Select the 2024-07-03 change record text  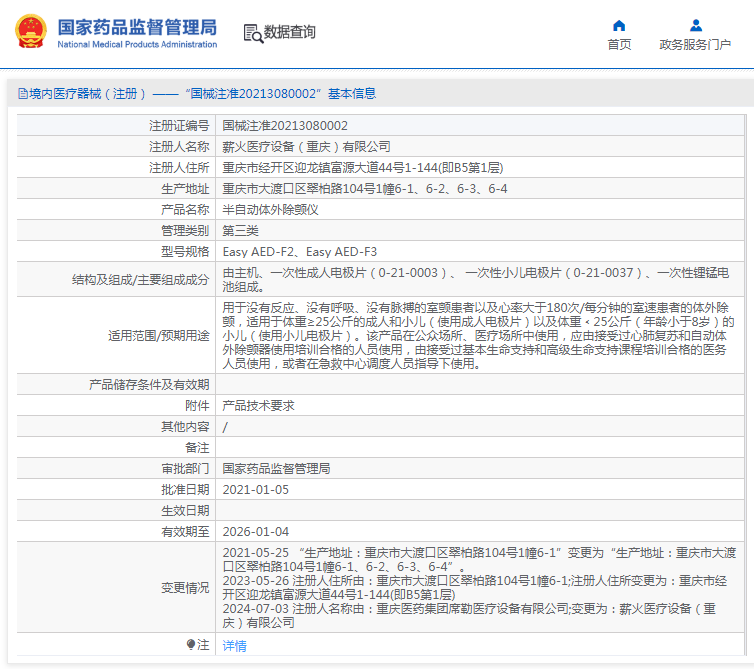coord(469,615)
